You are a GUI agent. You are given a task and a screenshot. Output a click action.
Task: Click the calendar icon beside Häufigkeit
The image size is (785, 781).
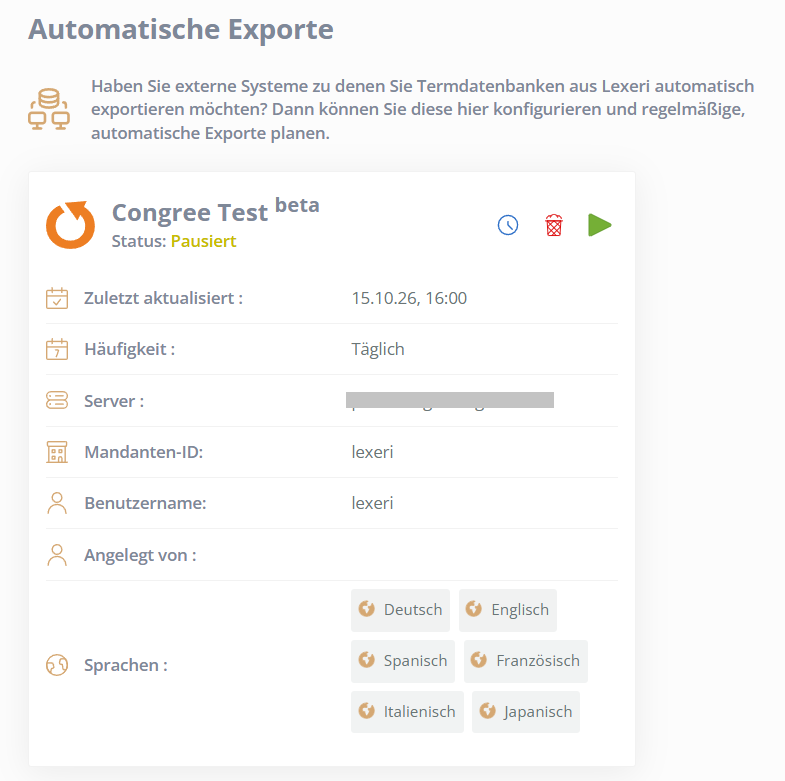tap(57, 349)
